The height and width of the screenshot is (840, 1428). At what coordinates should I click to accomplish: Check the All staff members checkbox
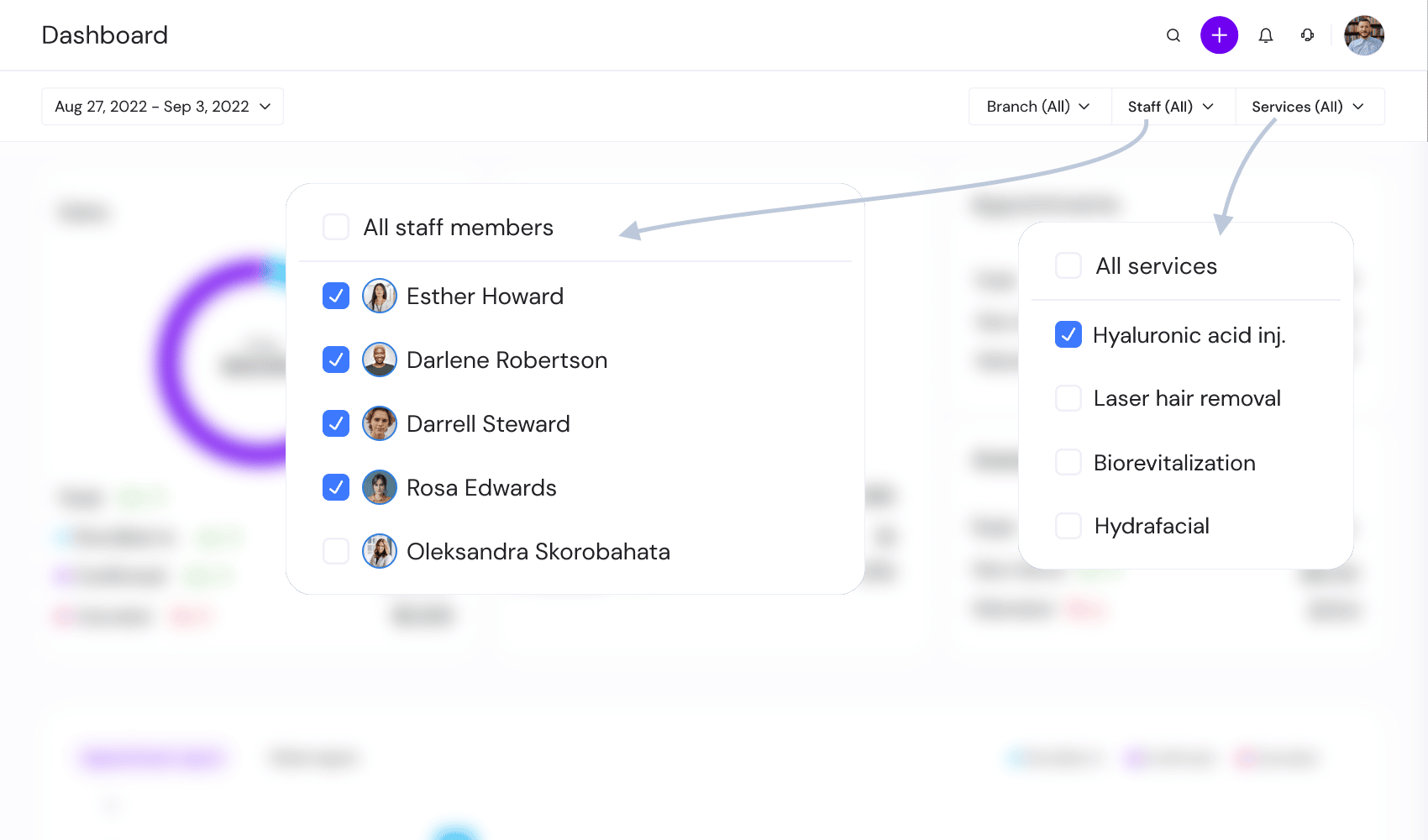tap(335, 227)
